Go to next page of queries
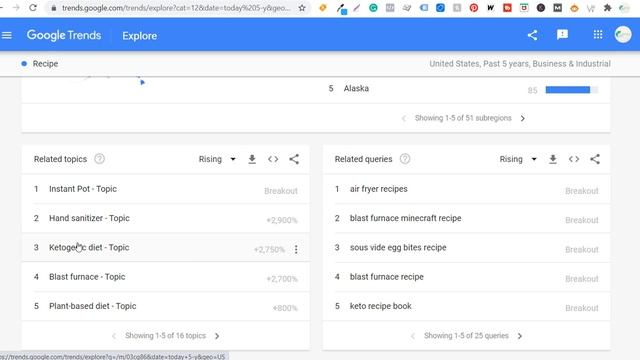The image size is (640, 360). (x=520, y=336)
